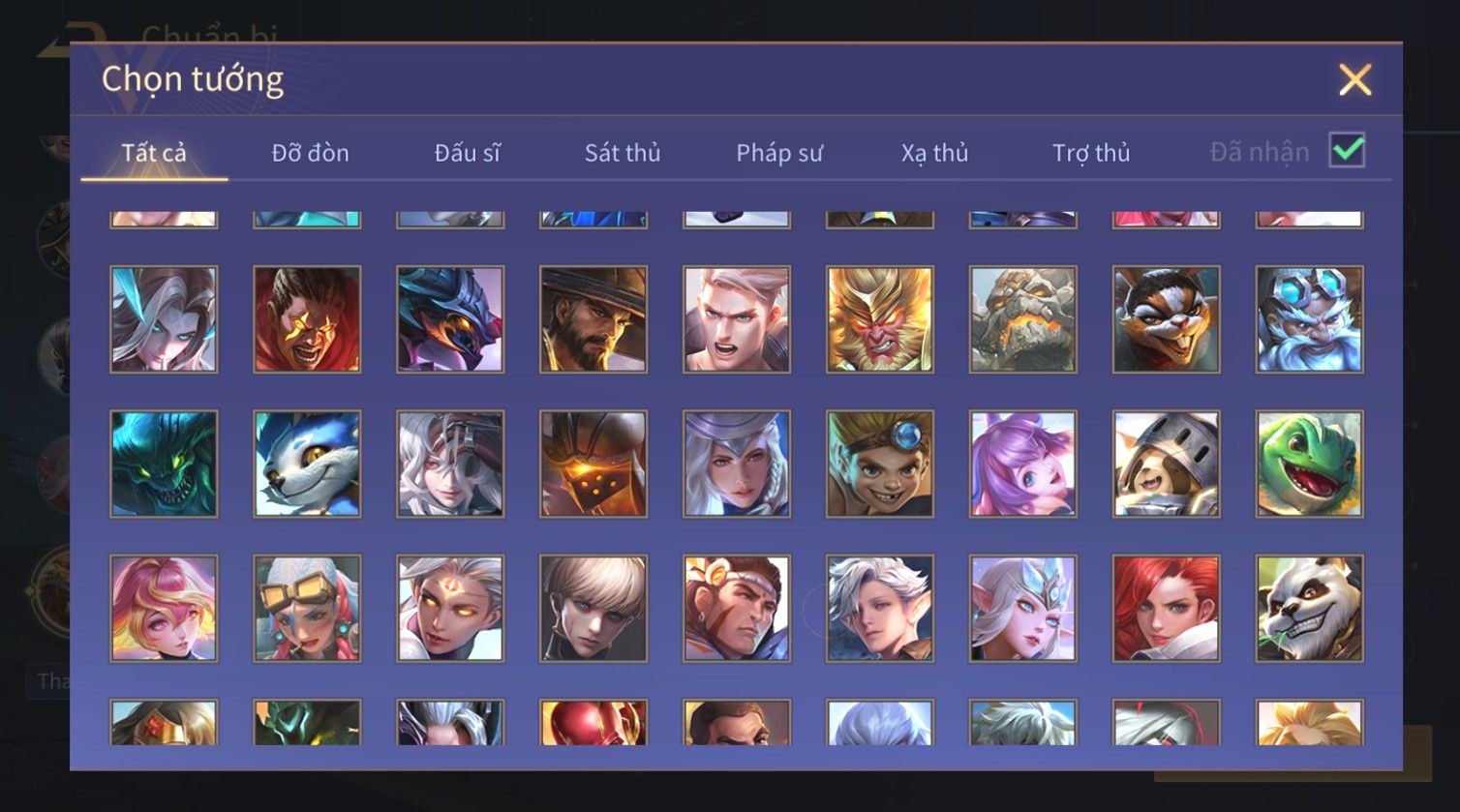This screenshot has height=812, width=1460.
Task: Filter heroes by Xạ thủ
Action: click(x=935, y=153)
